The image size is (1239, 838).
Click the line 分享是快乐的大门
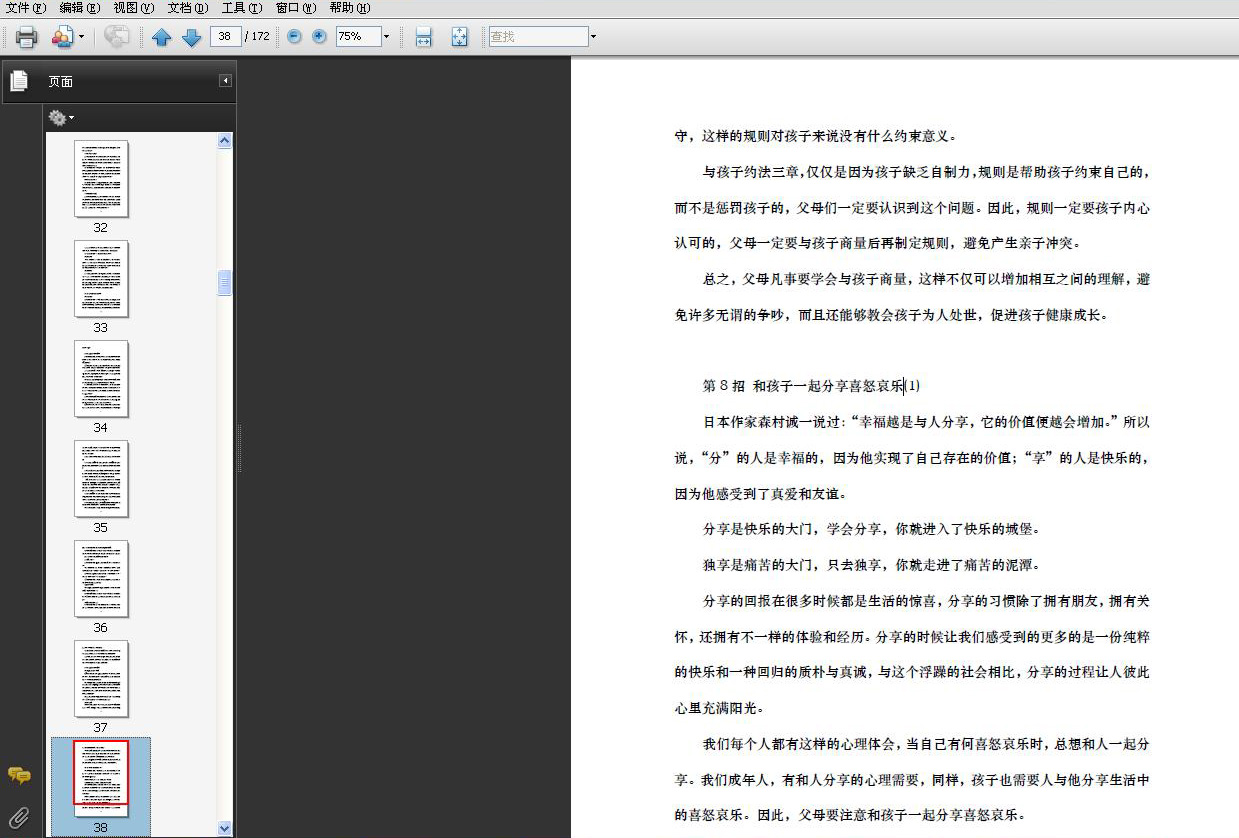pos(871,529)
